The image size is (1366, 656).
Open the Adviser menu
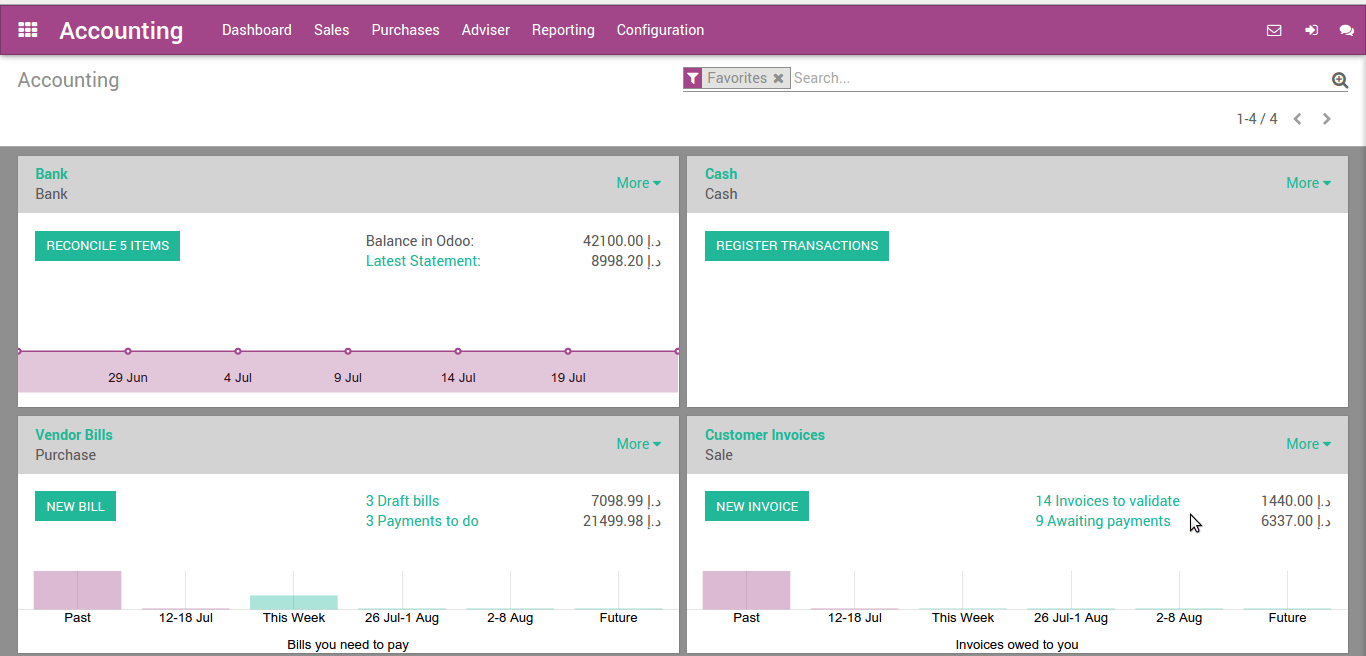[x=485, y=30]
